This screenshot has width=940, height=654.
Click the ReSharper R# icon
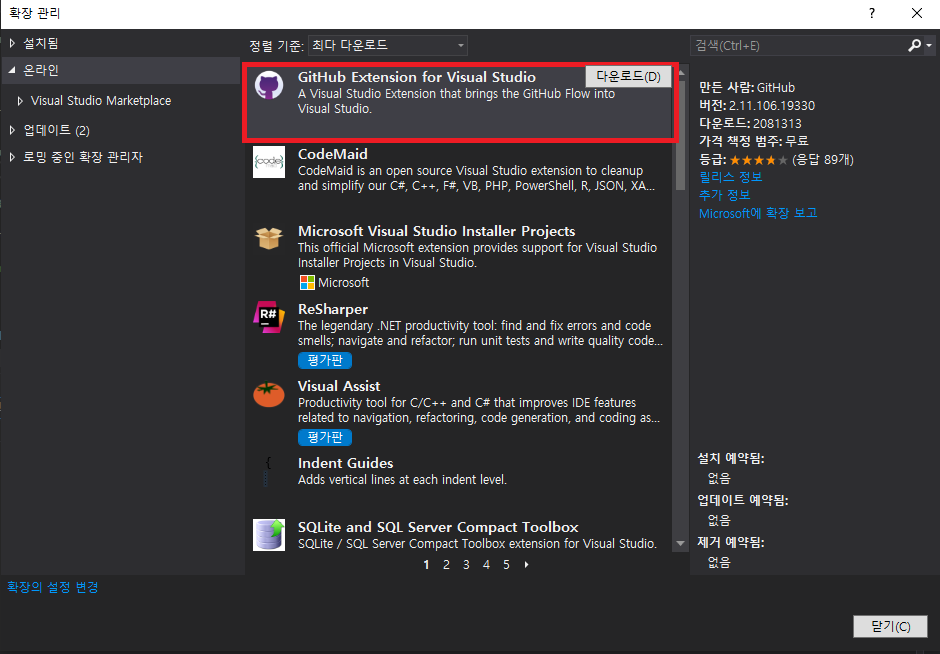tap(269, 317)
